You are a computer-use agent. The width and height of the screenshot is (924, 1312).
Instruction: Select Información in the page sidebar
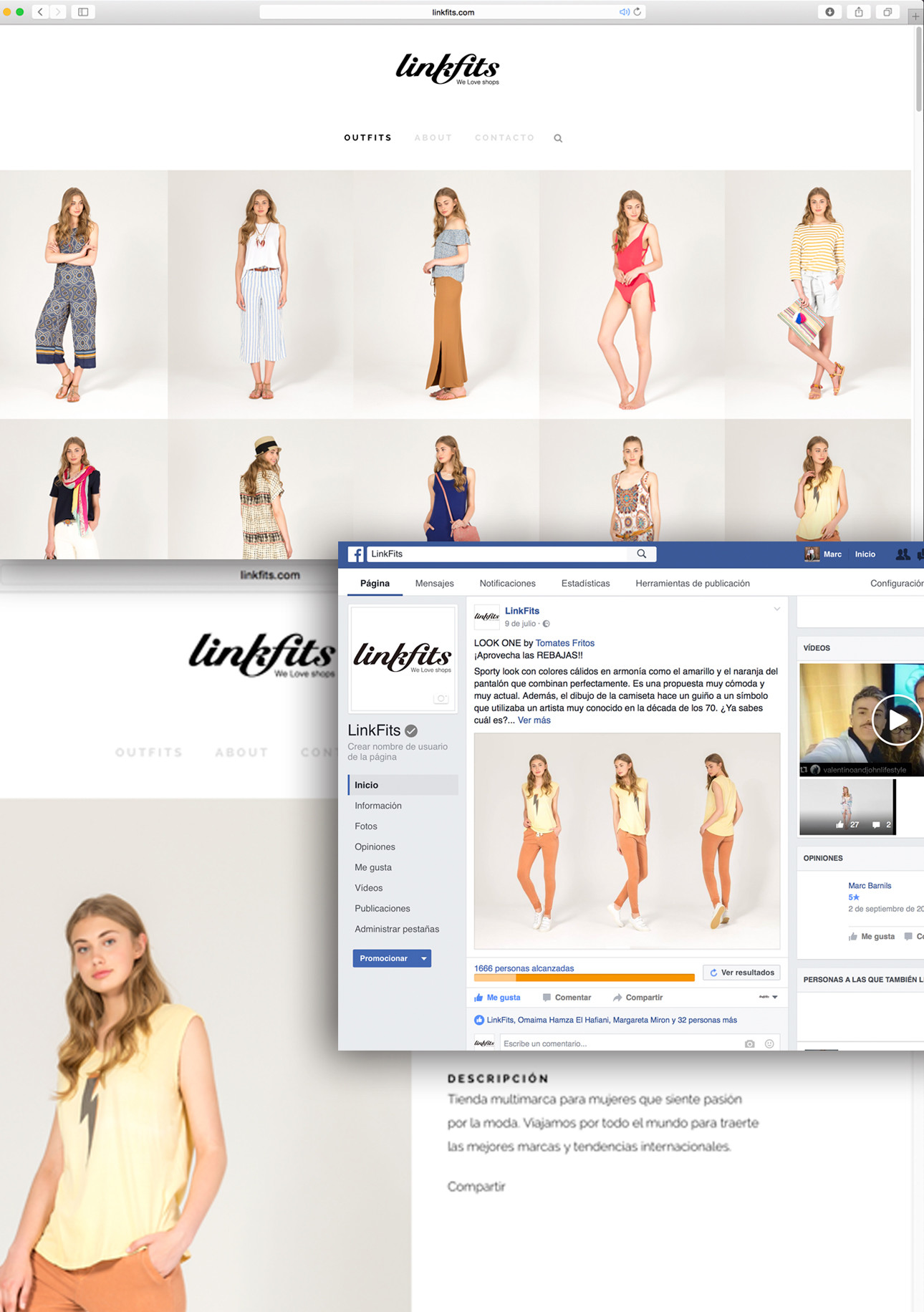tap(378, 806)
